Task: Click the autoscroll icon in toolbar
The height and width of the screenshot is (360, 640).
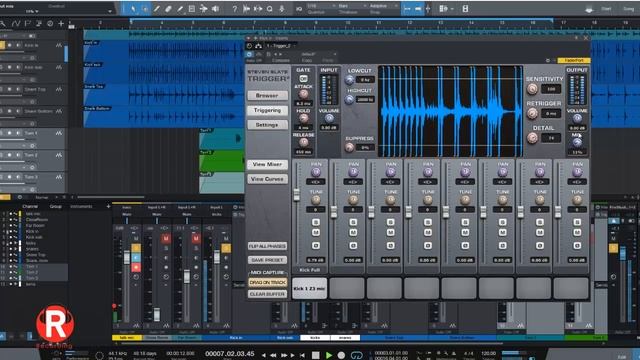Action: [x=418, y=9]
